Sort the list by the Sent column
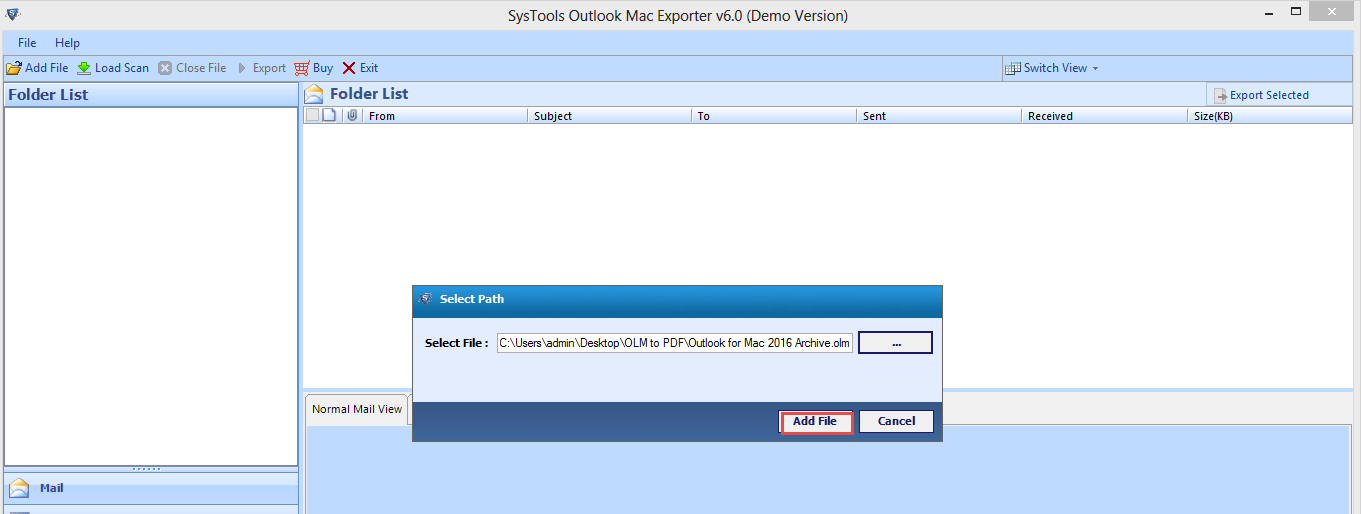1361x514 pixels. point(939,116)
